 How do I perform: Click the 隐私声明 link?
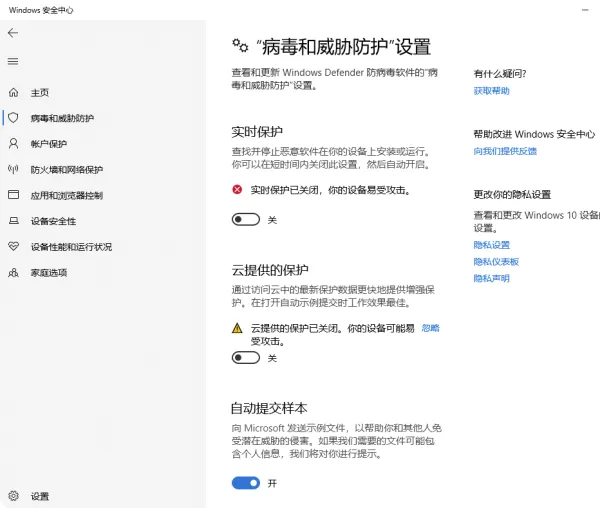(x=491, y=278)
